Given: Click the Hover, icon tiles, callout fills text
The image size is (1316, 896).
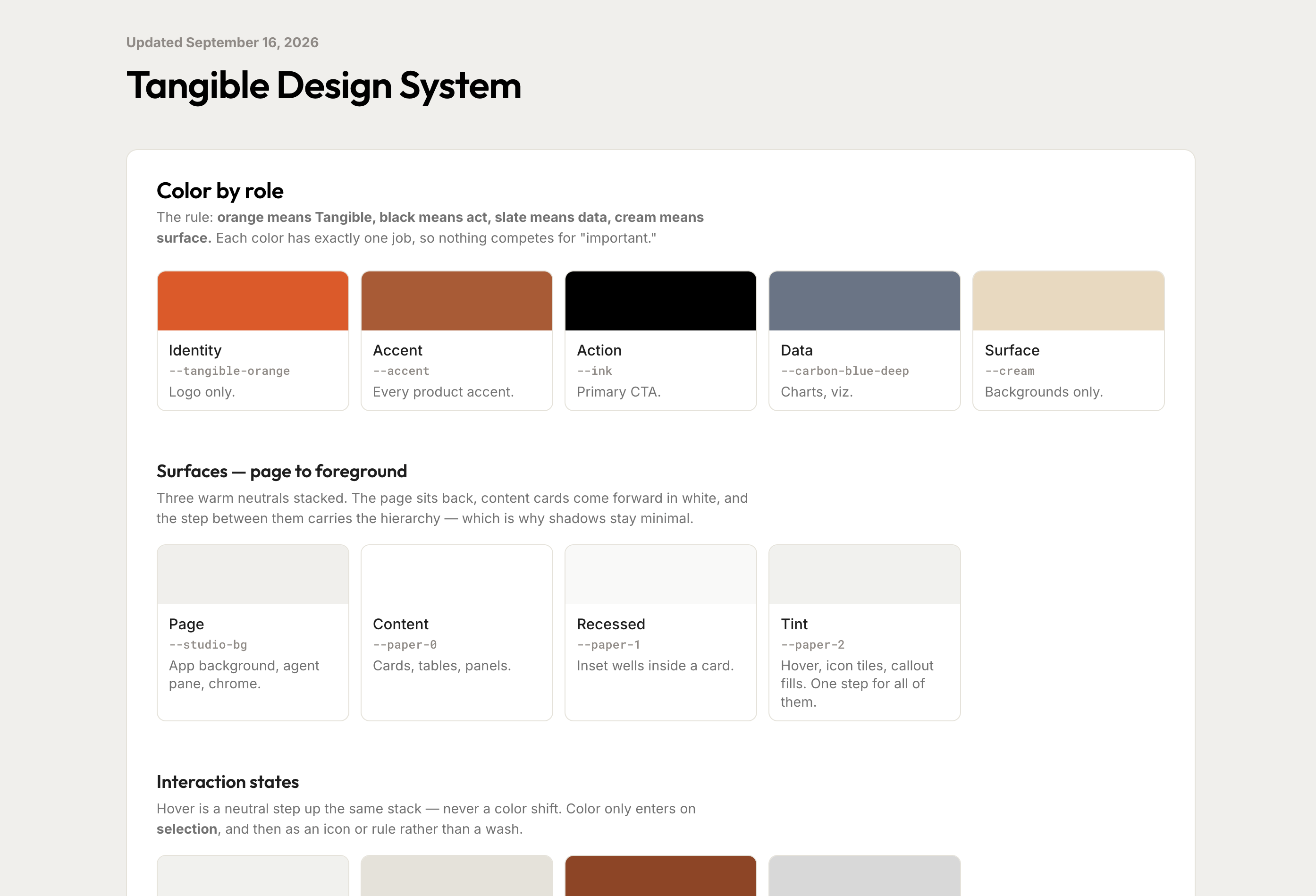Looking at the screenshot, I should coord(857,684).
